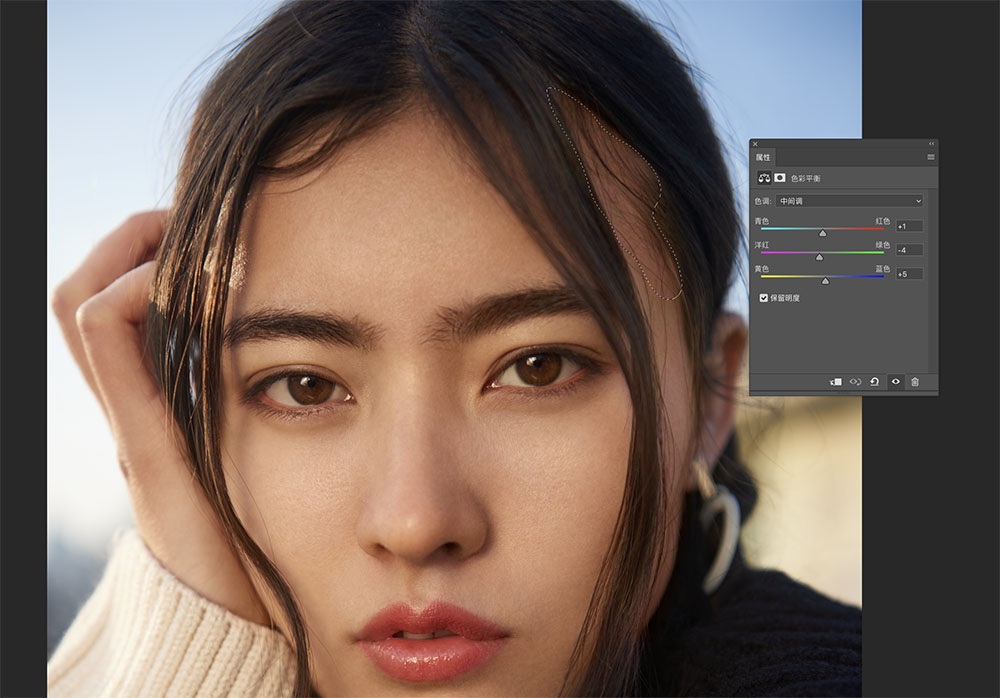
Task: Click the magenta-green value field -4
Action: tap(909, 250)
